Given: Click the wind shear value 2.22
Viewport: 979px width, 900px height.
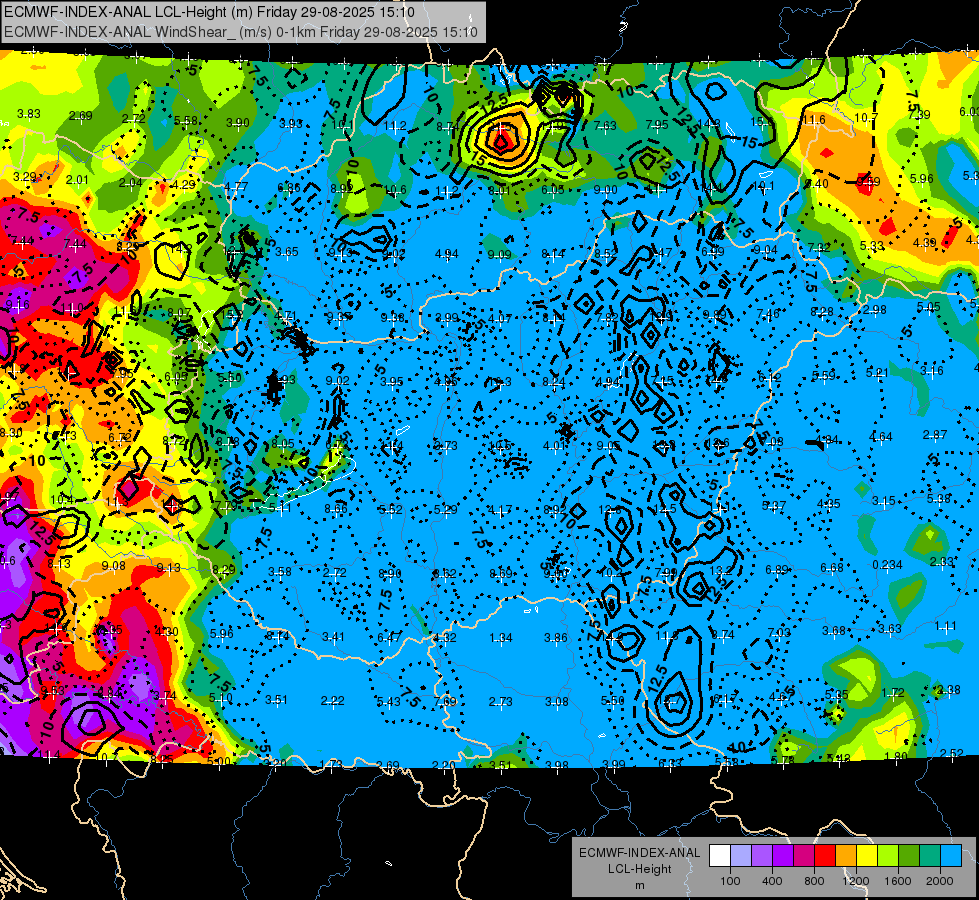Looking at the screenshot, I should pyautogui.click(x=333, y=701).
